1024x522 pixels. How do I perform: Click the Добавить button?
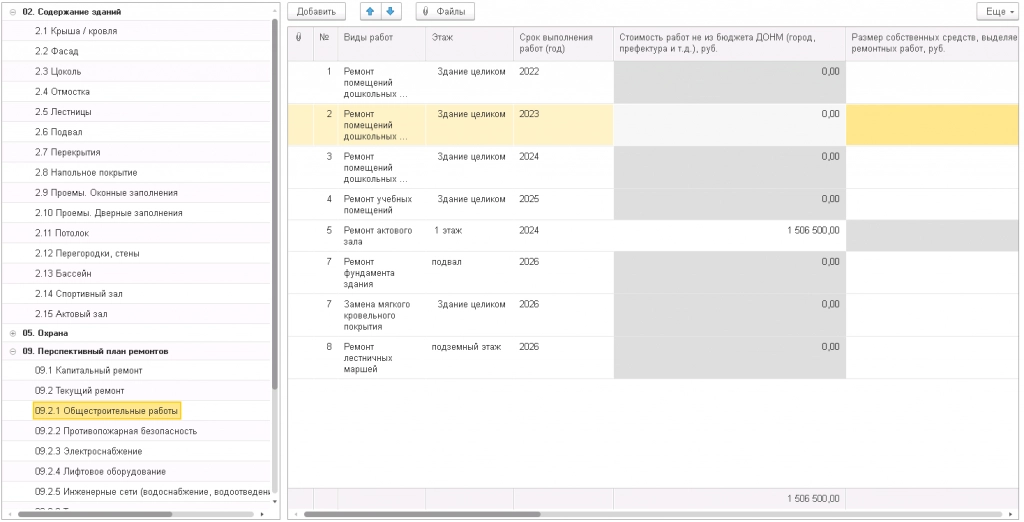pos(317,11)
